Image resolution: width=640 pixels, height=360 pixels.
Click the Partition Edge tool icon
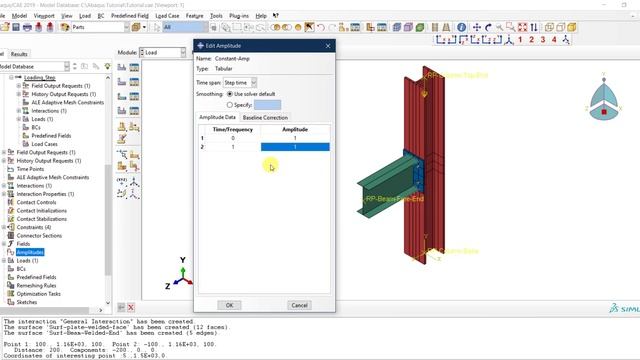[x=122, y=154]
